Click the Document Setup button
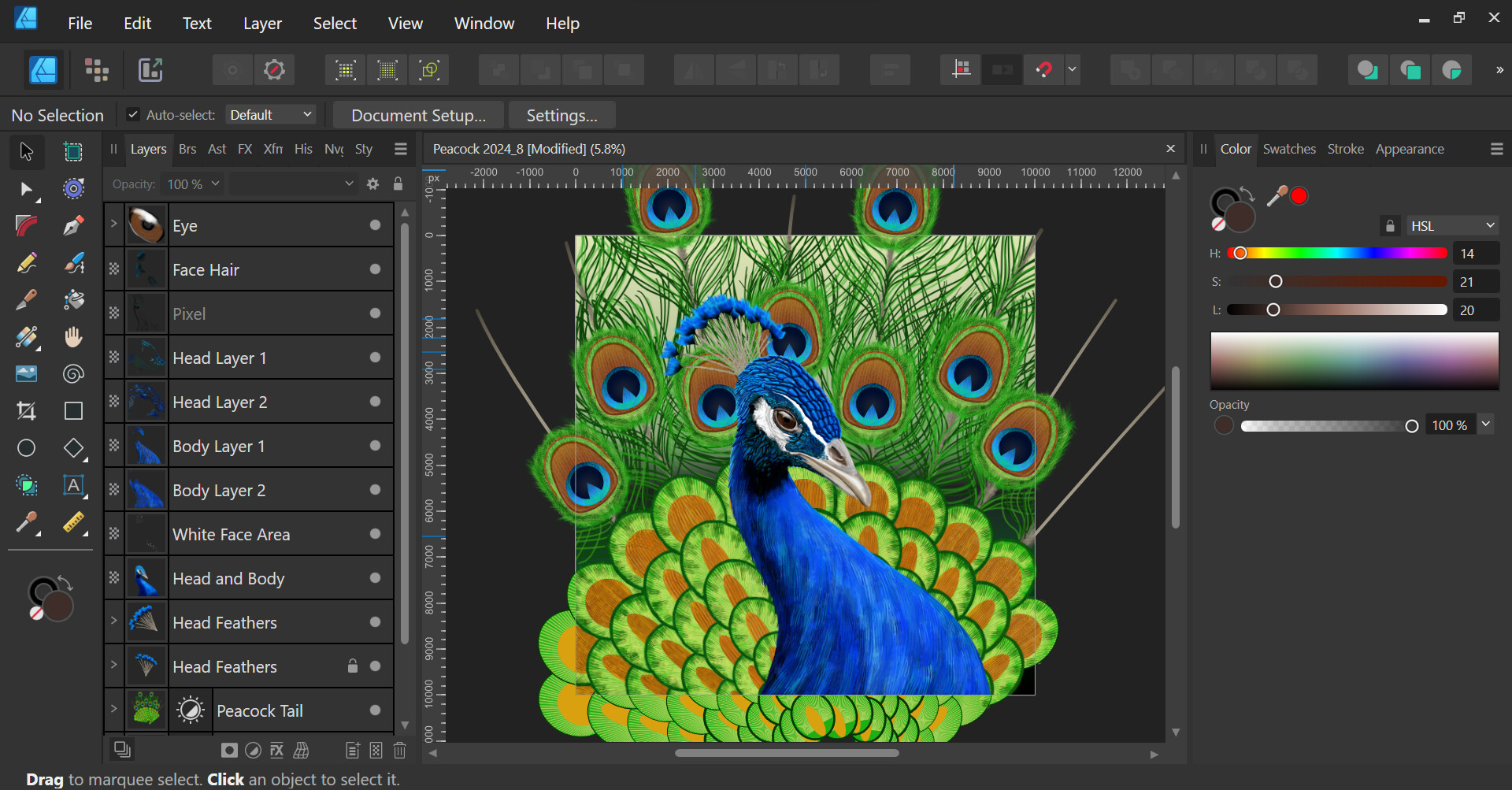 point(418,115)
